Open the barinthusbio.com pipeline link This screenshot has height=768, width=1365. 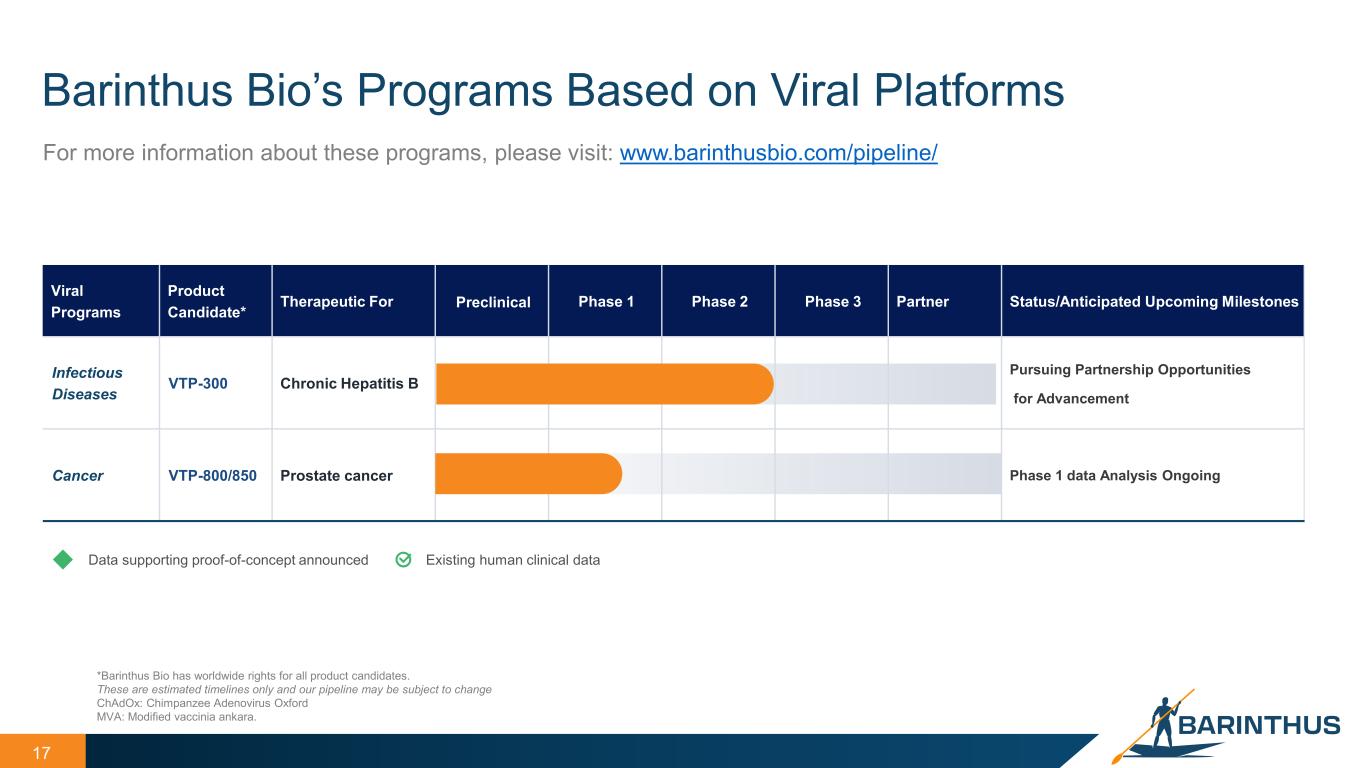778,154
